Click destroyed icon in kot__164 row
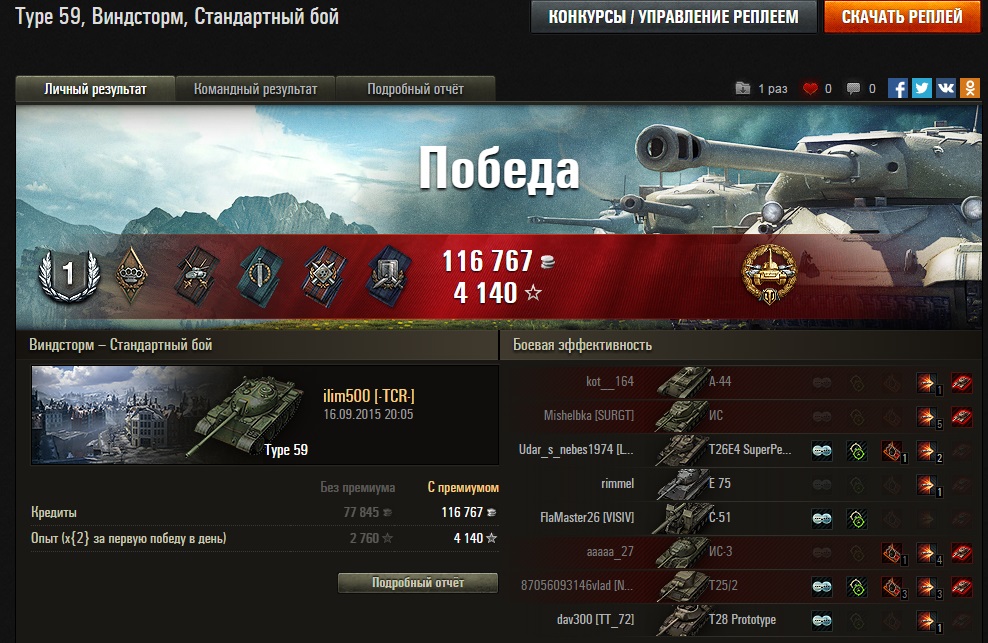The width and height of the screenshot is (988, 643). tap(962, 382)
